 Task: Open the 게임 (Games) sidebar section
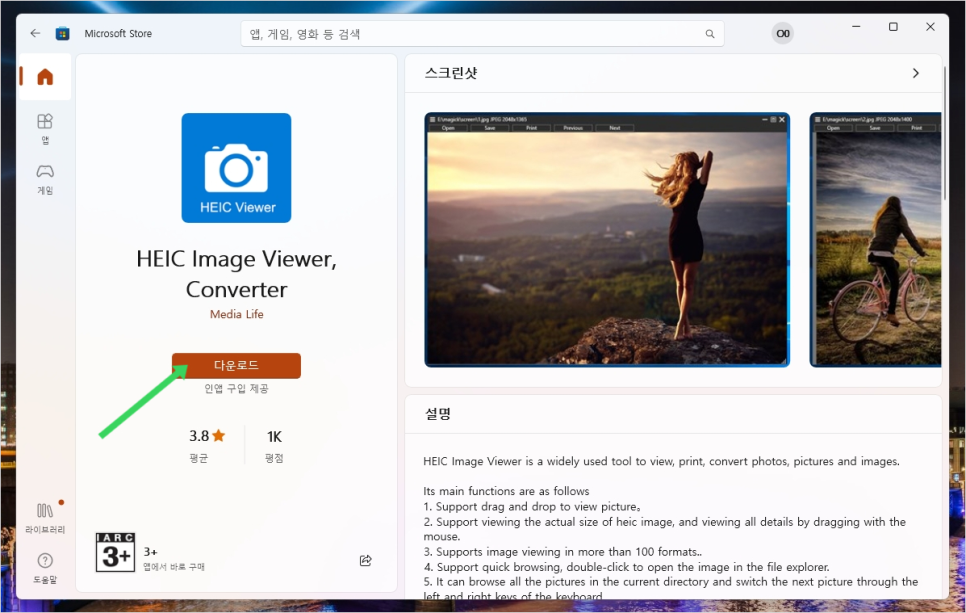[x=45, y=179]
